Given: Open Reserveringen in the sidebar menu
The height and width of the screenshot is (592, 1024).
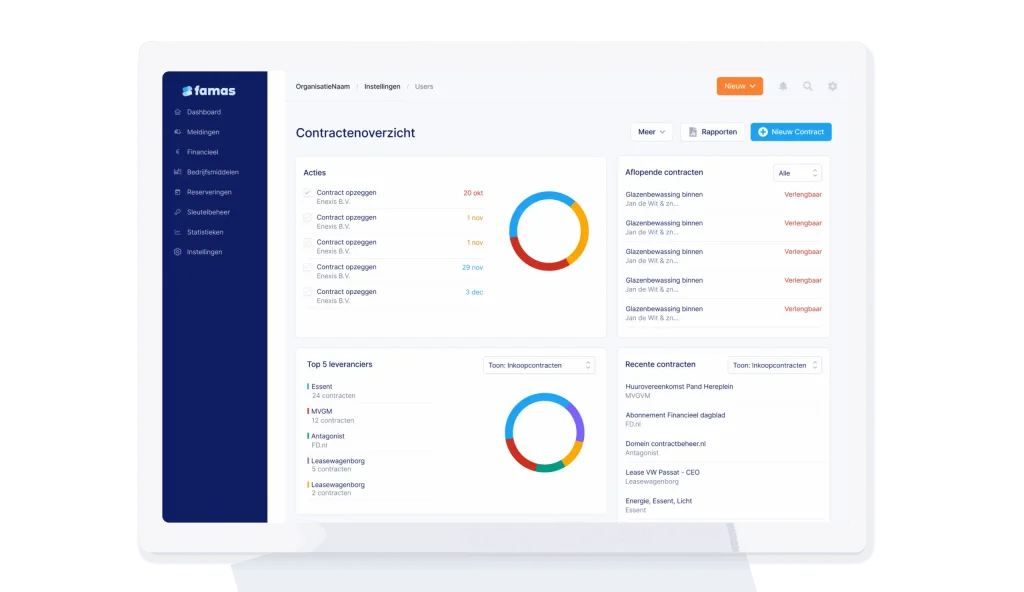Looking at the screenshot, I should click(209, 192).
